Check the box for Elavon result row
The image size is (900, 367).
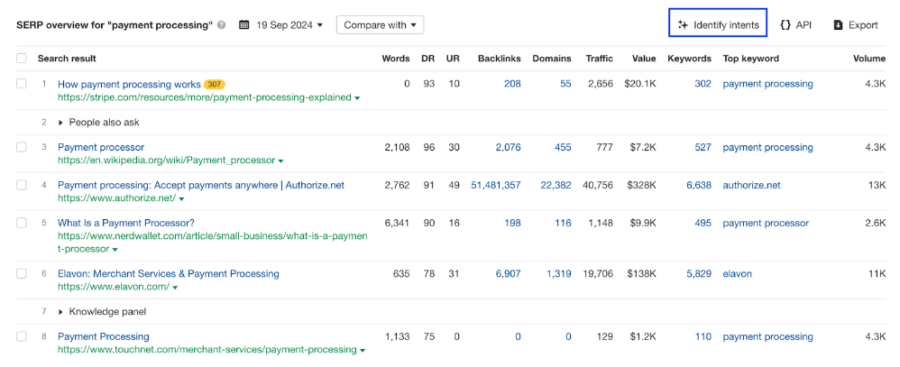tap(21, 273)
